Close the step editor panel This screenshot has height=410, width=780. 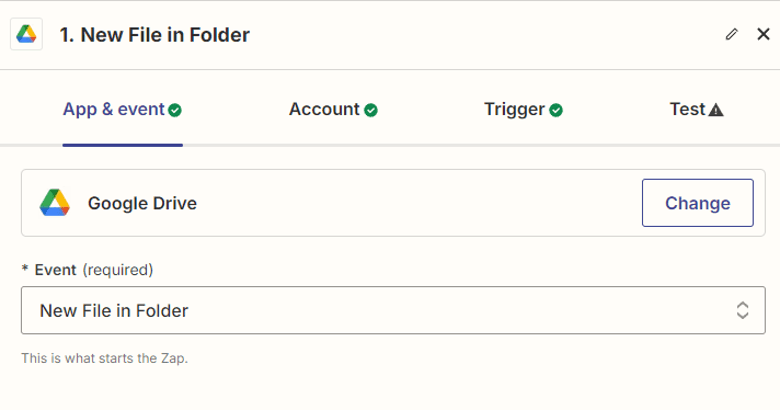[x=762, y=35]
